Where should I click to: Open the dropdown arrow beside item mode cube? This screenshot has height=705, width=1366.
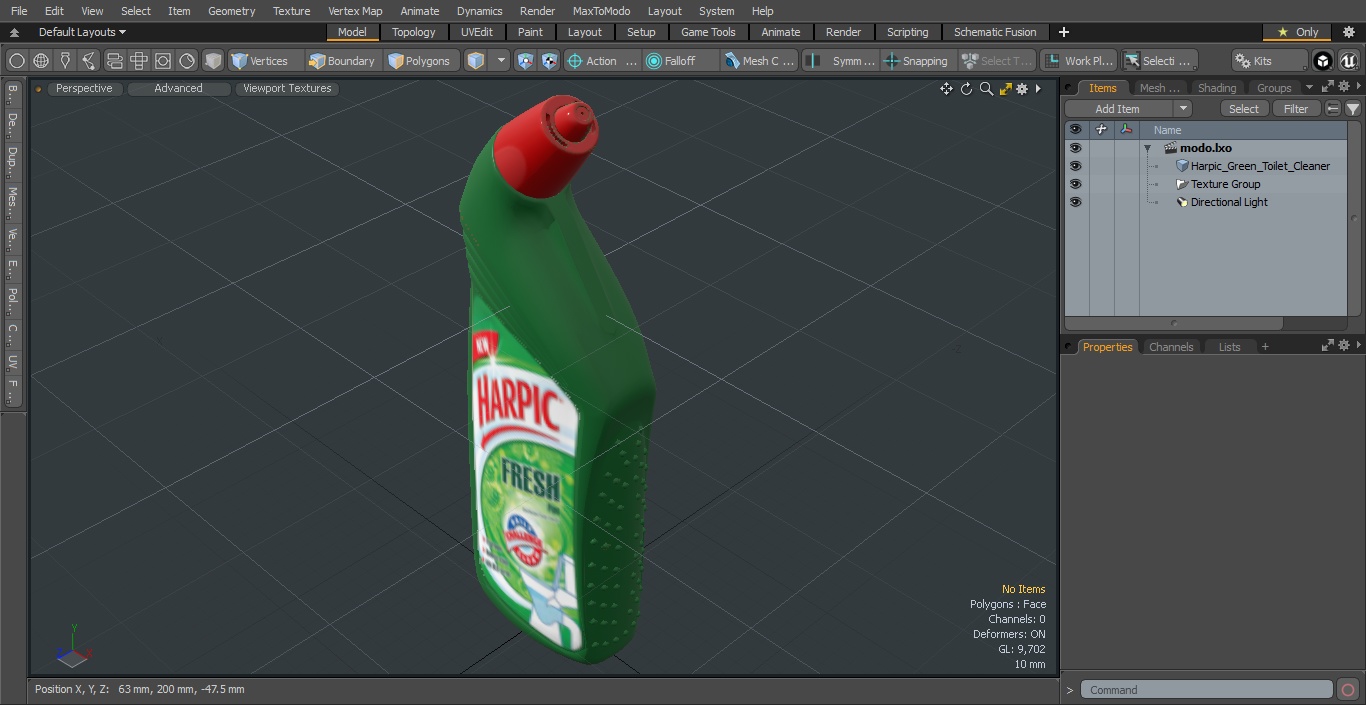[x=501, y=61]
